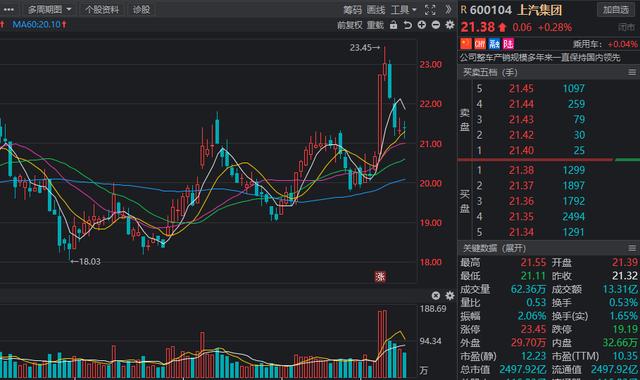This screenshot has width=640, height=380.
Task: Click buy level 2 price 21.37
Action: click(x=521, y=186)
